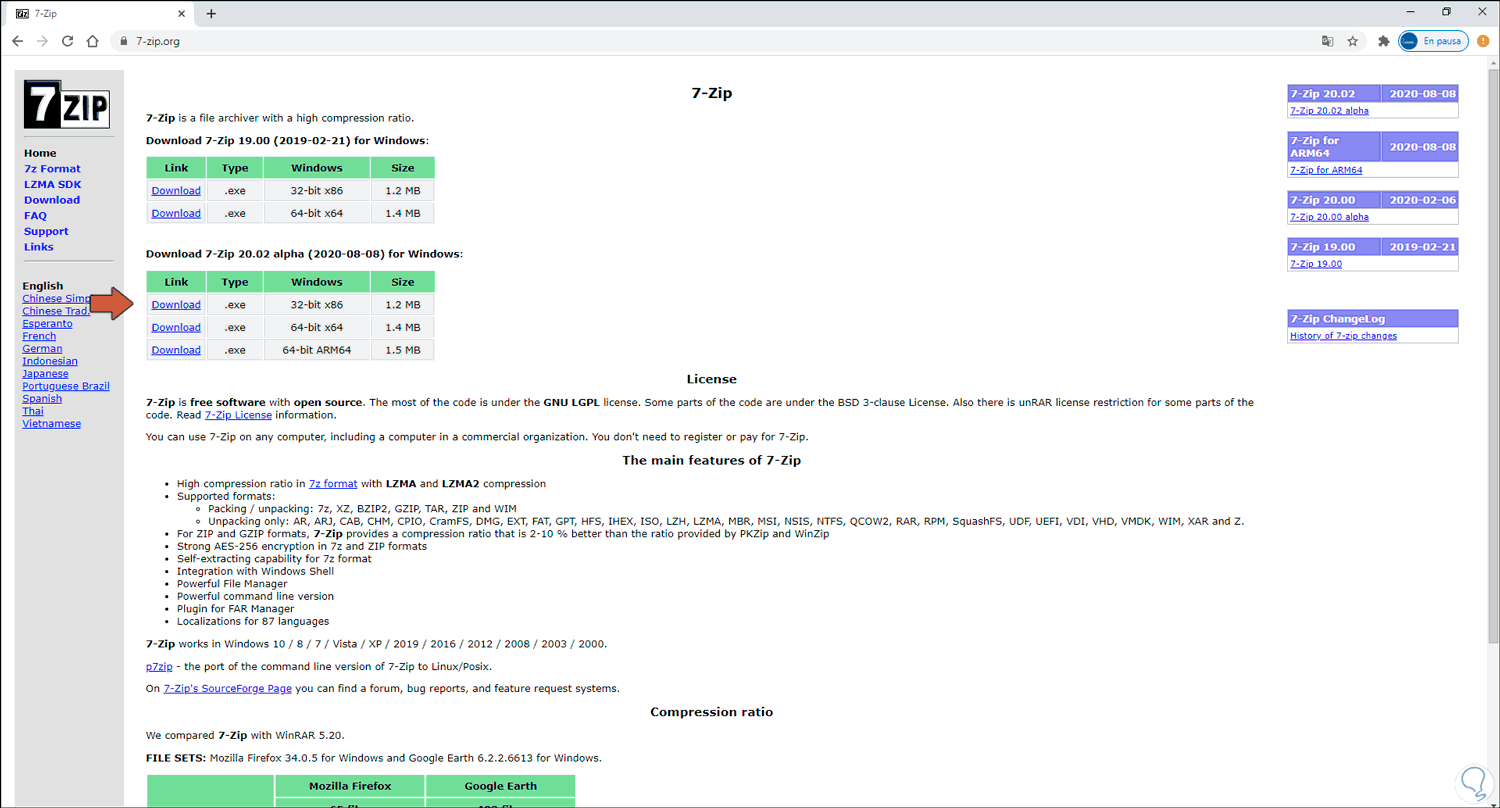
Task: Click the 7-Zip ChangeLog header
Action: 1373,319
